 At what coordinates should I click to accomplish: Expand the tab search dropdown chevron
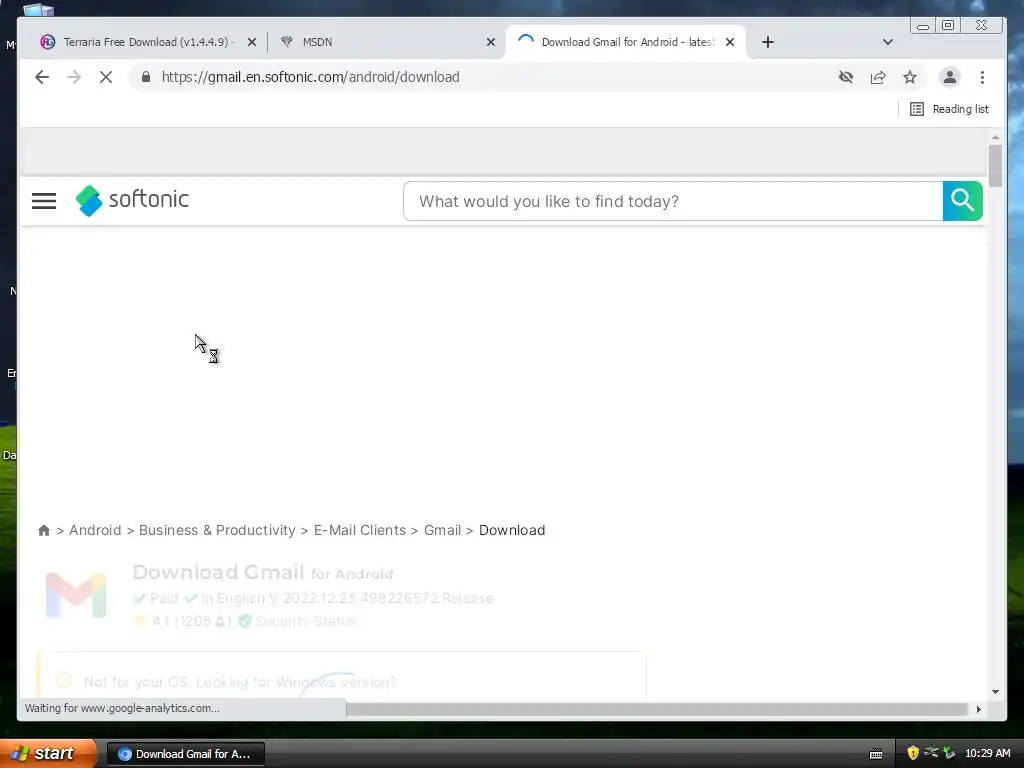pyautogui.click(x=888, y=42)
